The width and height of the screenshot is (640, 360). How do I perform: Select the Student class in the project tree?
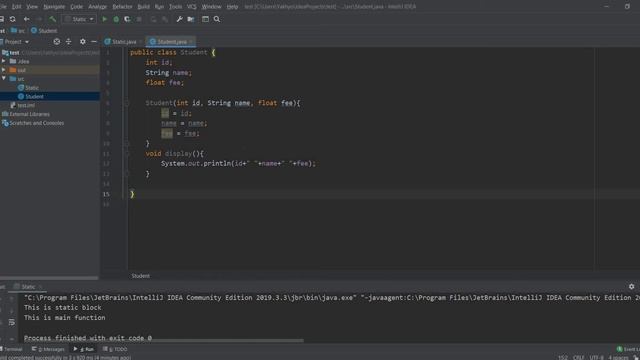pos(31,96)
